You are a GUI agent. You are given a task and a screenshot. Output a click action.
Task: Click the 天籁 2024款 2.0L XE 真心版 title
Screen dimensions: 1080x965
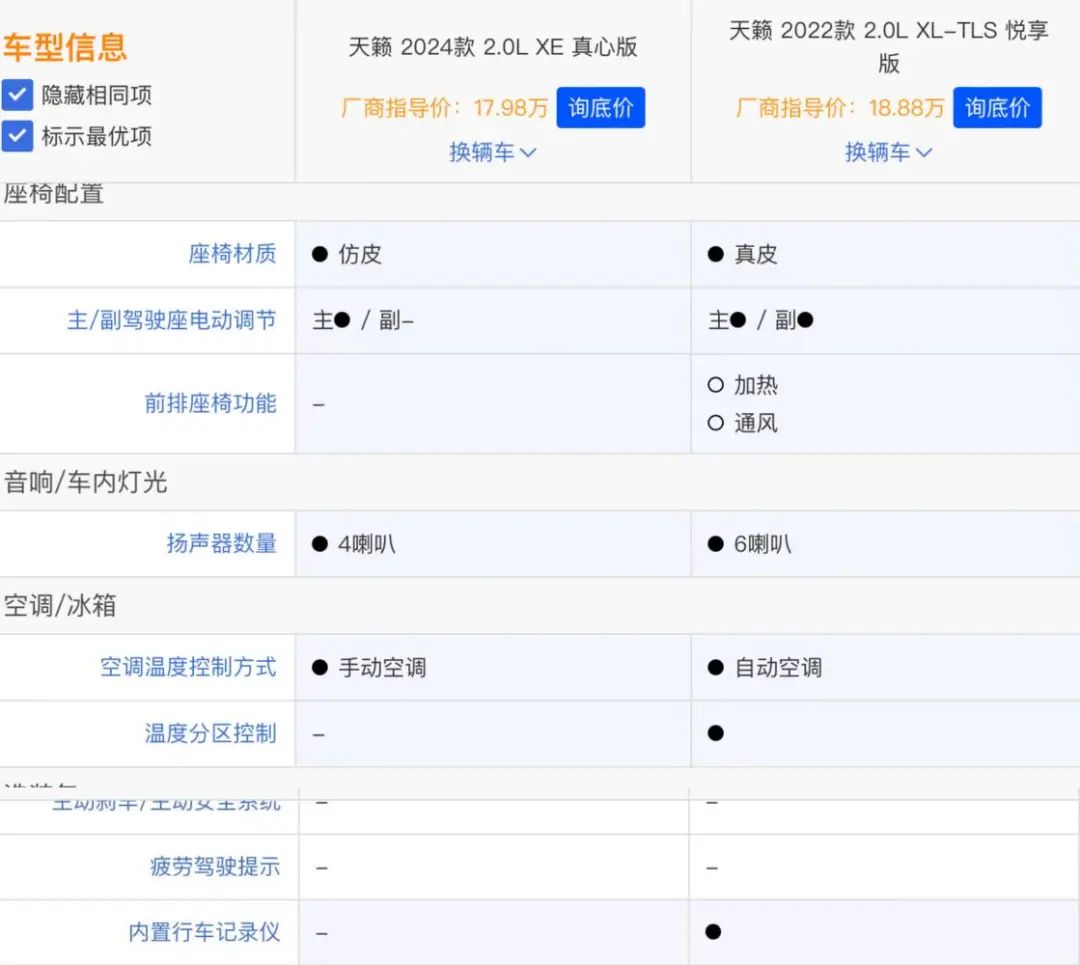click(x=492, y=47)
